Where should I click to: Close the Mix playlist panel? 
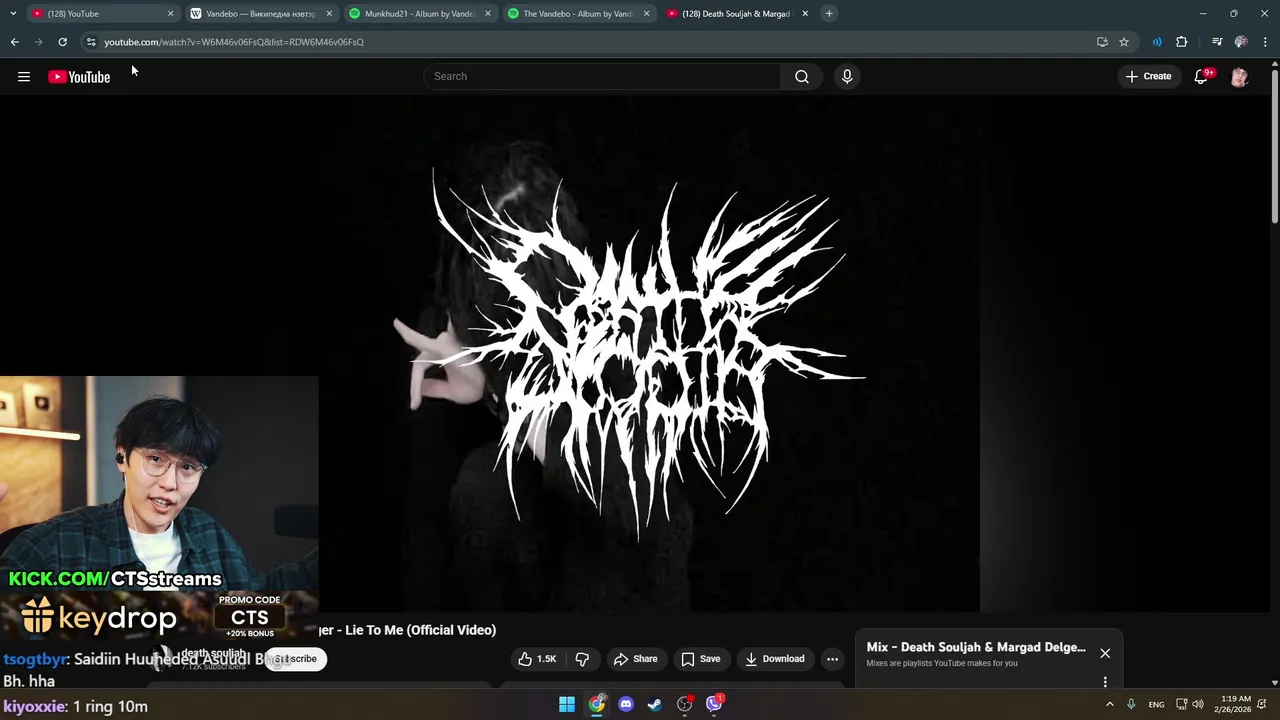[1105, 653]
